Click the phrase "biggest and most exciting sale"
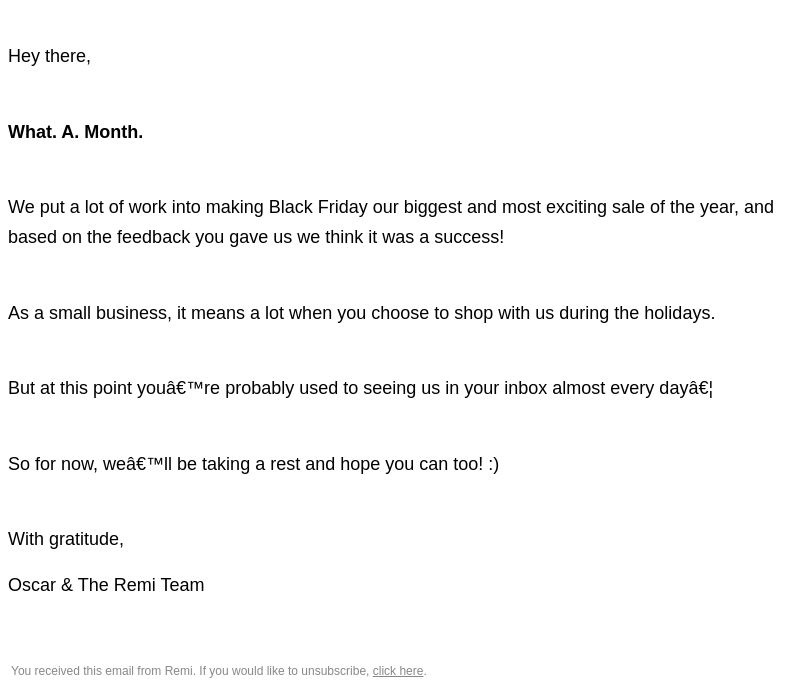This screenshot has width=800, height=682. (x=524, y=207)
